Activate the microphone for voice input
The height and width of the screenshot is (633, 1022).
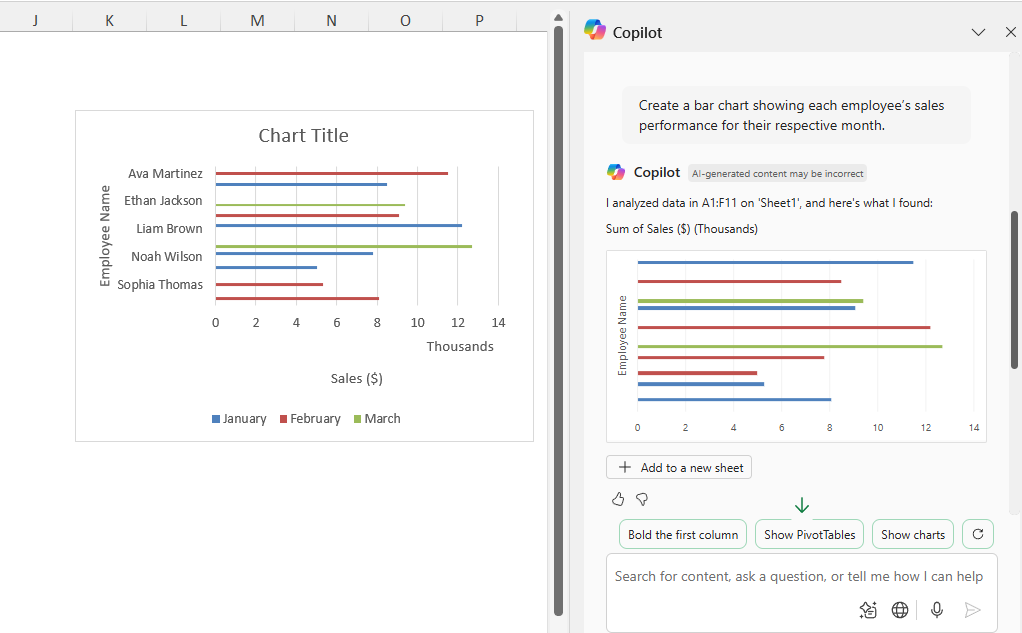[937, 609]
